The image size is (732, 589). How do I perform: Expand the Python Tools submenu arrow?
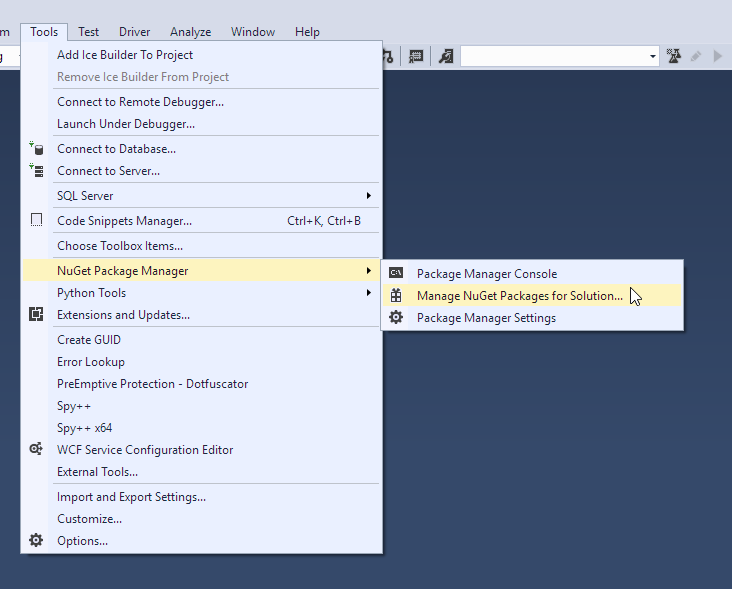click(368, 293)
